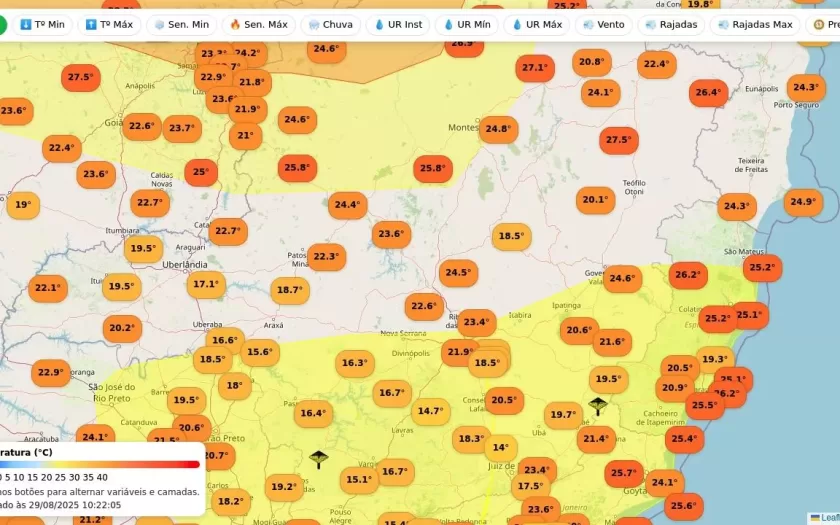Click the black umbrella marker near Ubá
The width and height of the screenshot is (840, 525).
pyautogui.click(x=598, y=405)
